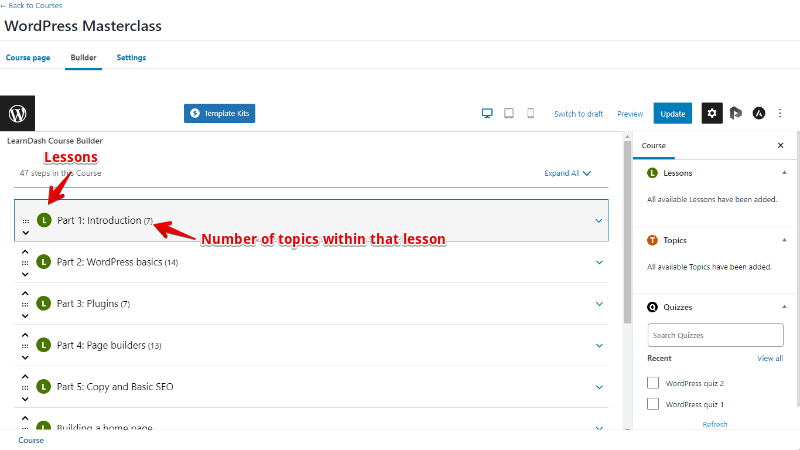Viewport: 800px width, 450px height.
Task: Move Part 2: WordPress basics down
Action: click(25, 274)
